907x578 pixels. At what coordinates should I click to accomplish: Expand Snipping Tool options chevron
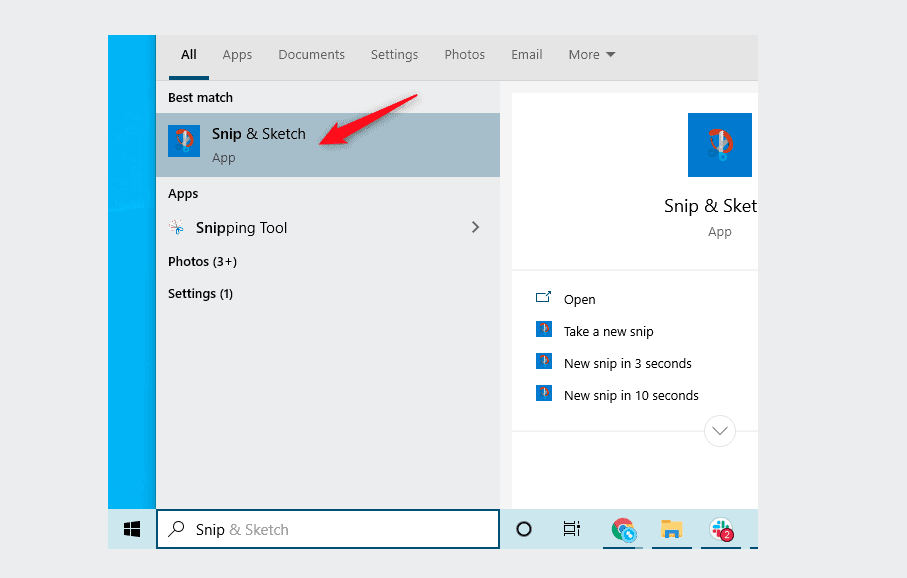[475, 228]
